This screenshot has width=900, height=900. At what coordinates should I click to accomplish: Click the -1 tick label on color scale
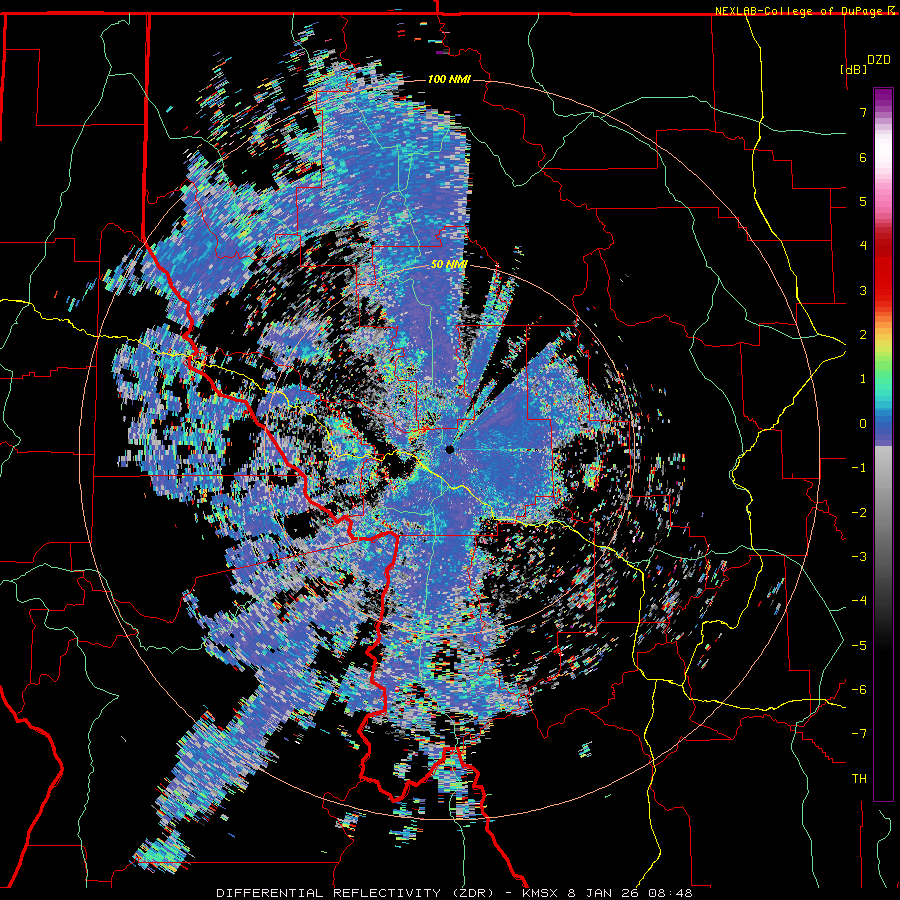pyautogui.click(x=859, y=468)
